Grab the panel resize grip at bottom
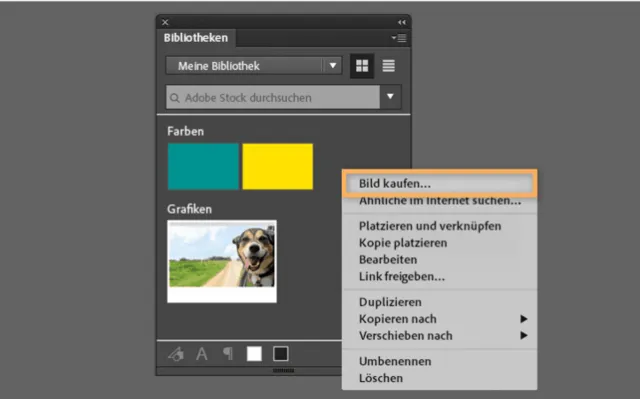 click(283, 370)
